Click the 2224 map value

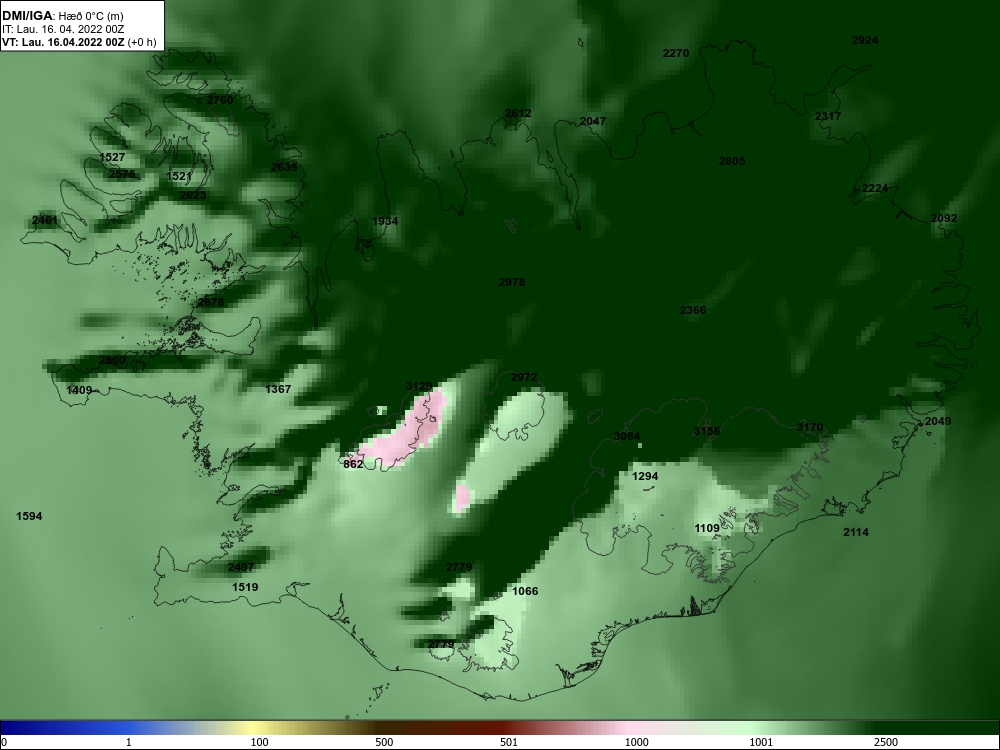[875, 188]
